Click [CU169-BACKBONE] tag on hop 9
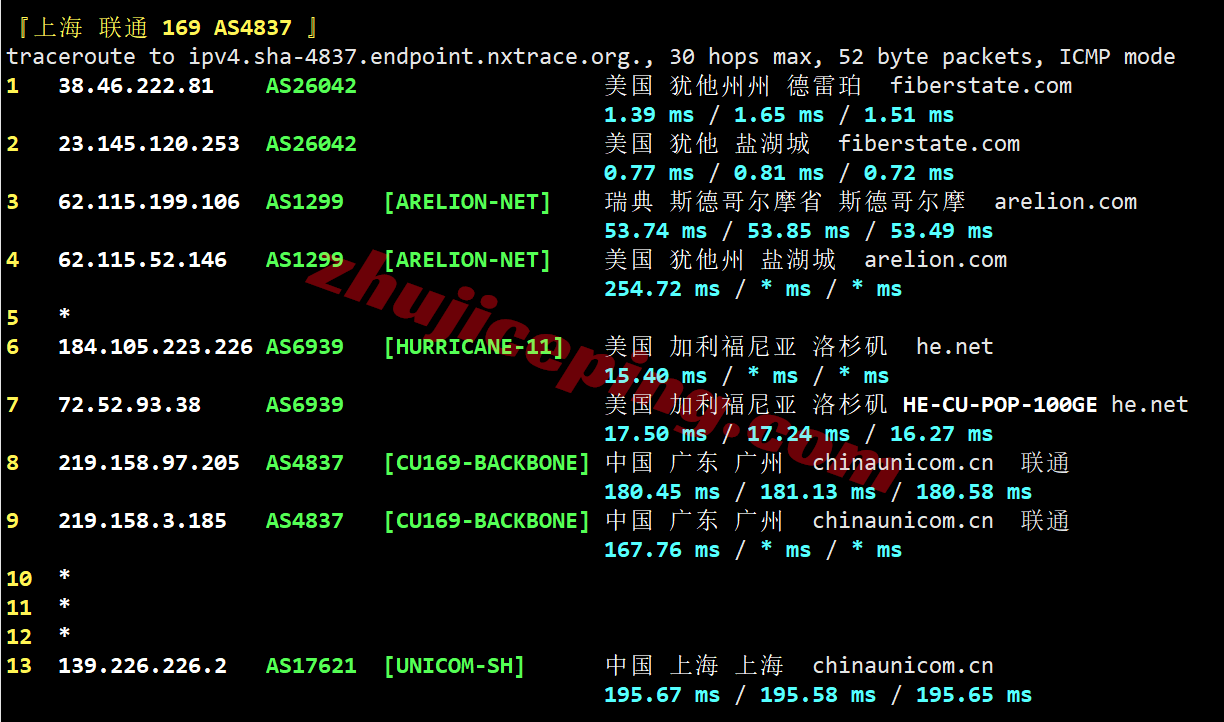The image size is (1224, 722). 487,521
